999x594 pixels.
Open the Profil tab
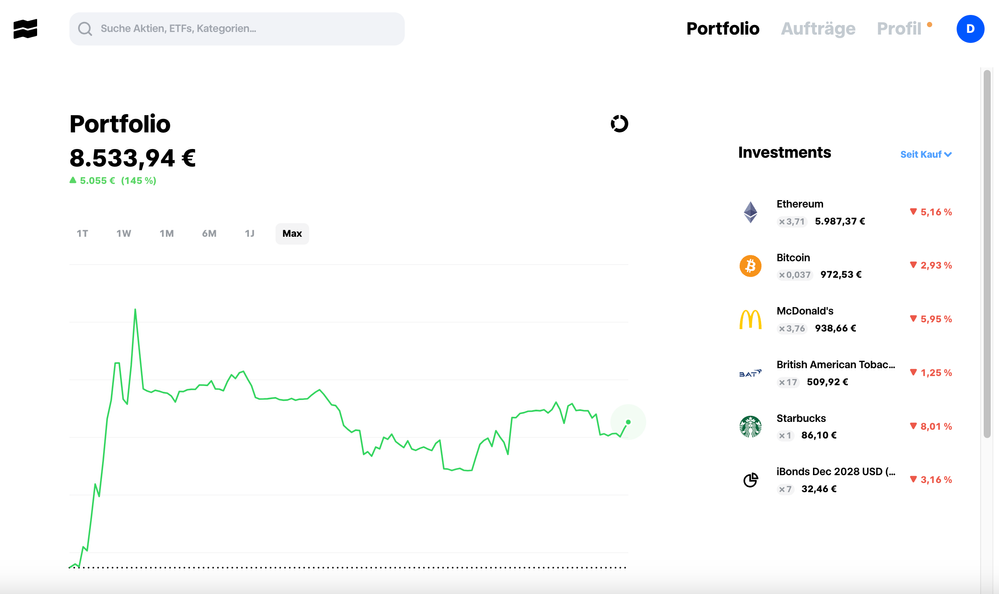(899, 29)
